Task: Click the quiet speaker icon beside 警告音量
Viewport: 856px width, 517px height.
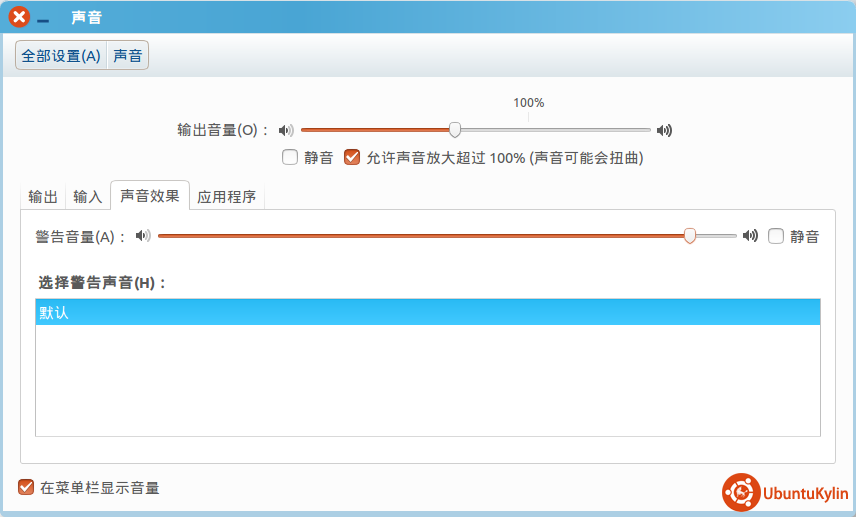Action: (x=143, y=236)
